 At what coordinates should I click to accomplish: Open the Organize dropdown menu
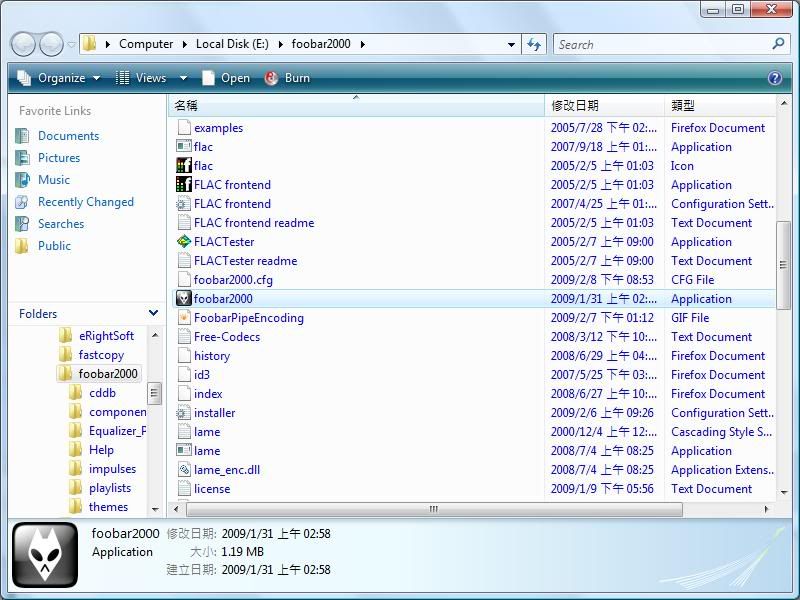(x=58, y=77)
